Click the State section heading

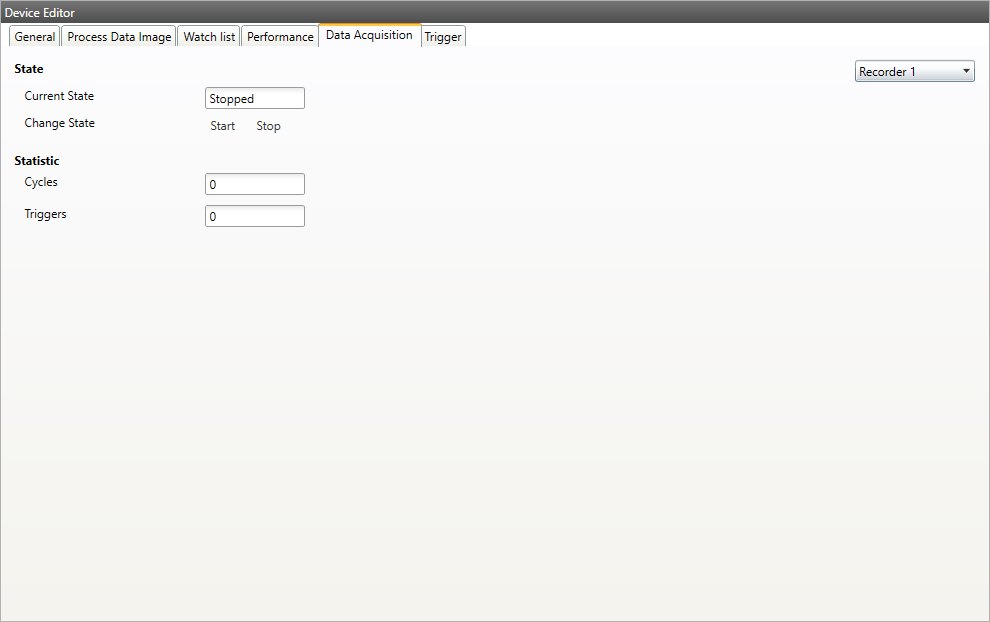[x=29, y=68]
